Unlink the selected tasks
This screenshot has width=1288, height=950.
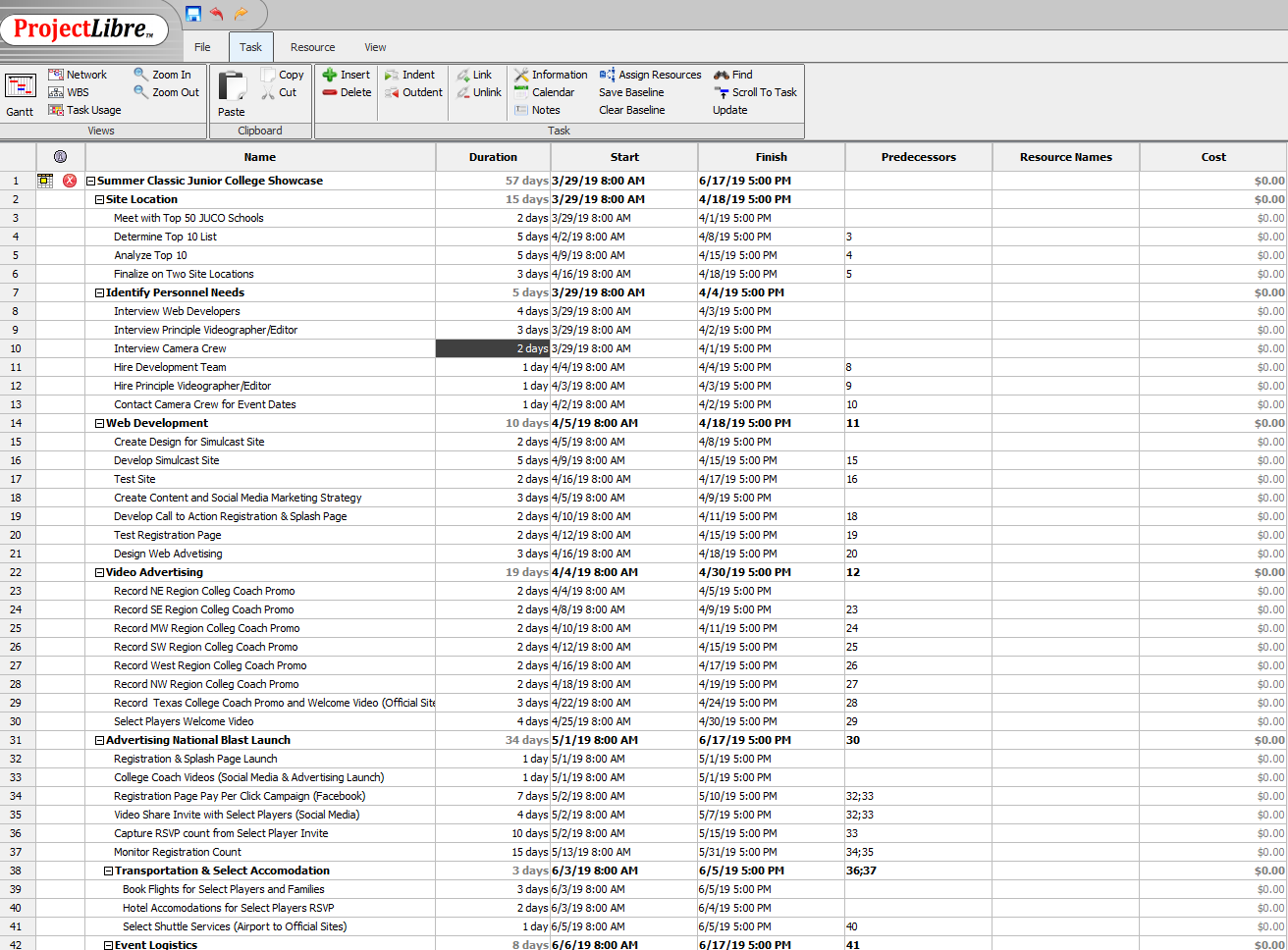[x=479, y=92]
